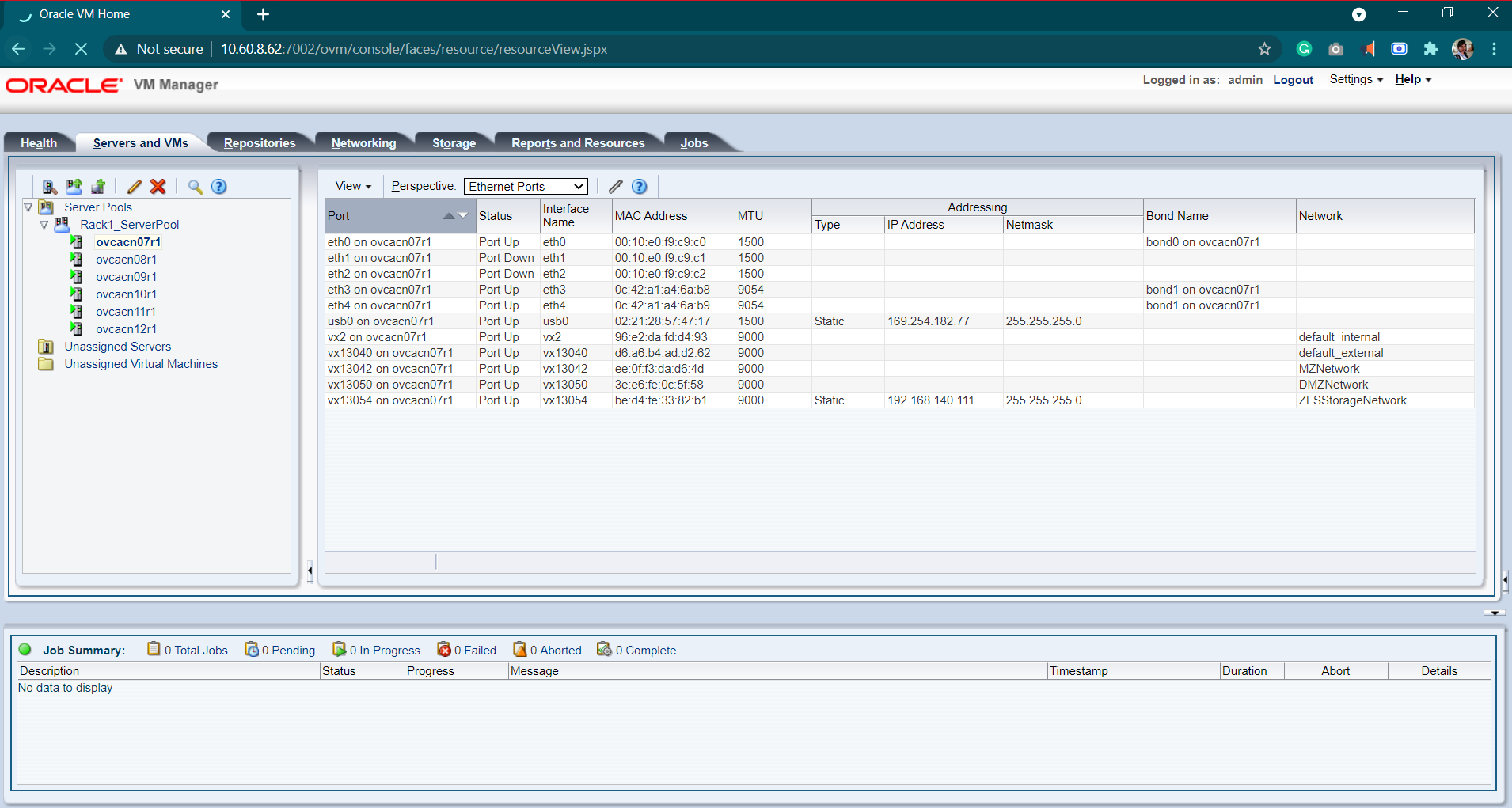Open the help icon beside the Perspective toolbar
The height and width of the screenshot is (808, 1512).
coord(640,187)
